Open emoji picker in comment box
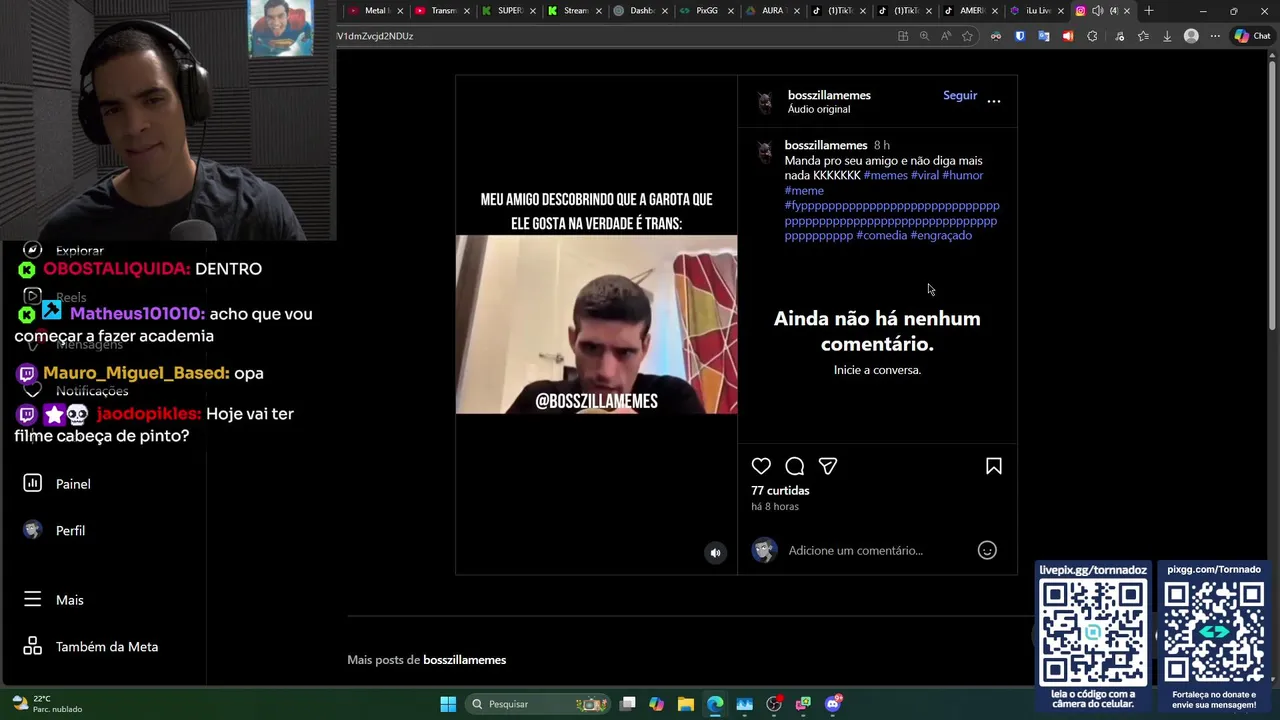 (x=987, y=550)
